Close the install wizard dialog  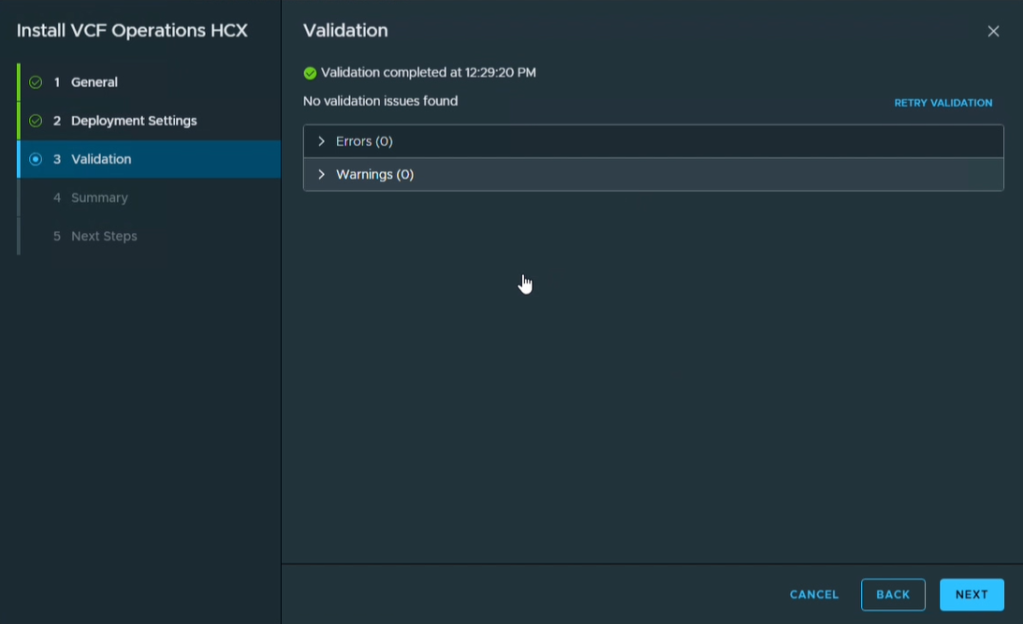point(993,31)
